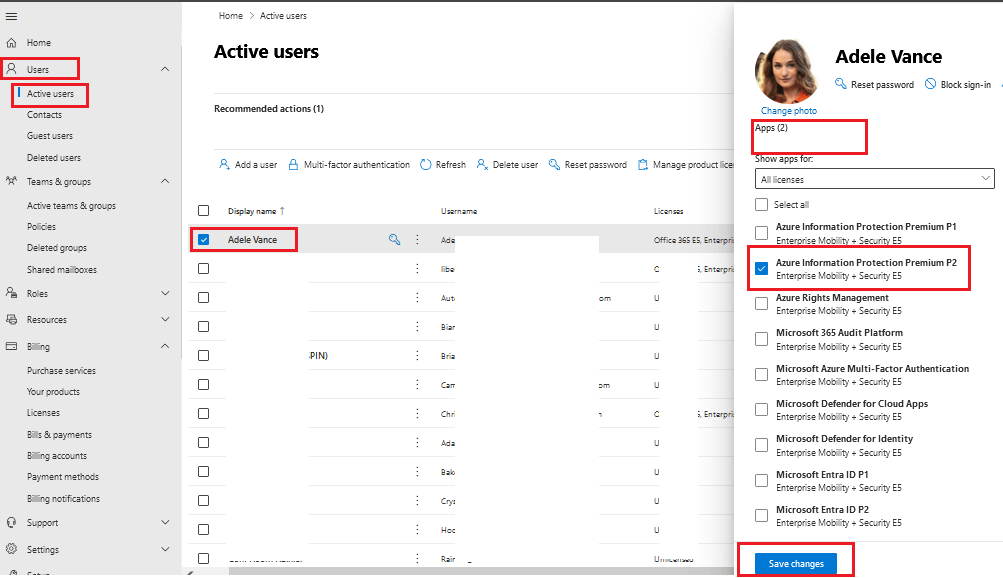Check the Select all apps checkbox
Image resolution: width=1003 pixels, height=578 pixels.
click(761, 205)
